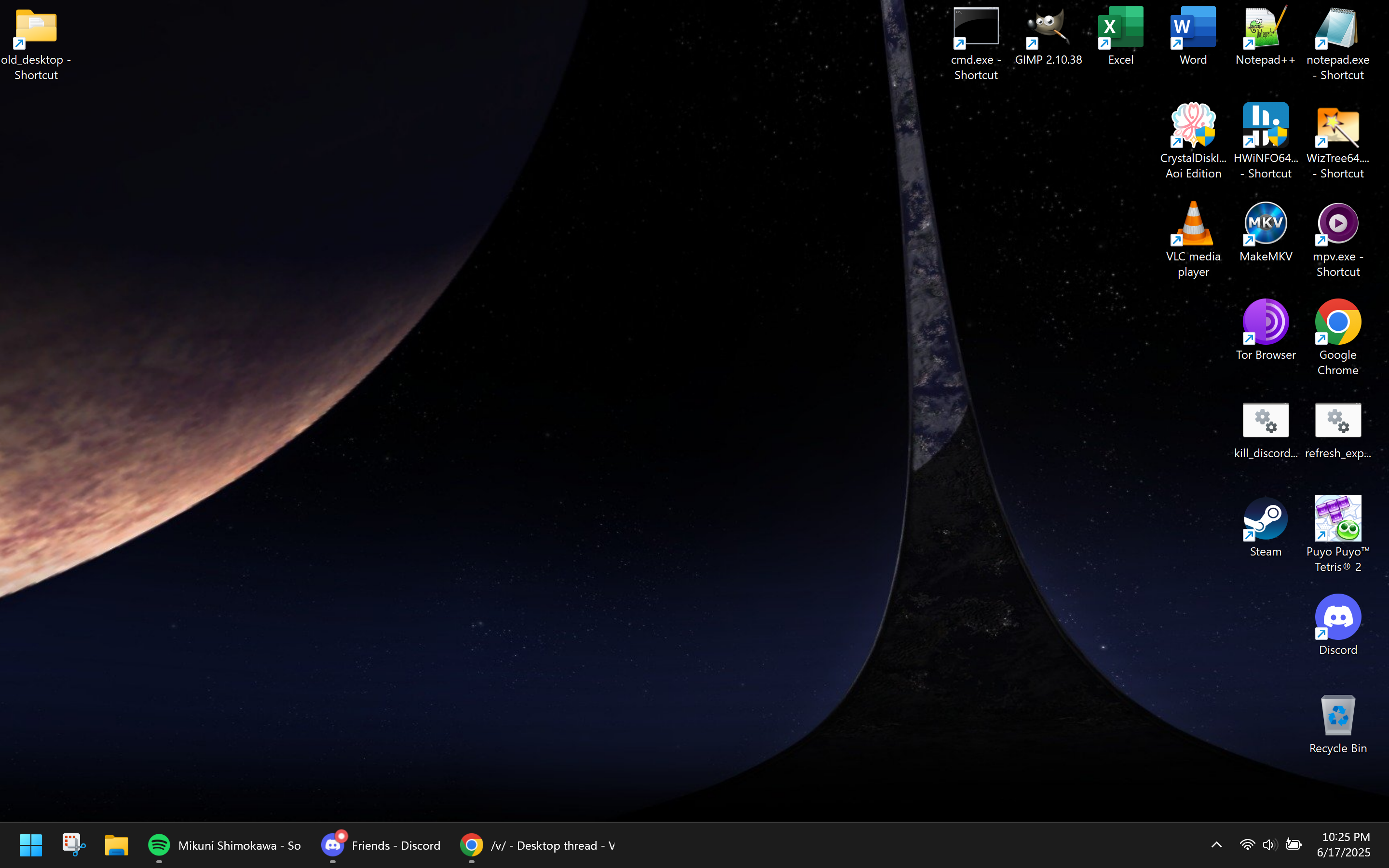Viewport: 1389px width, 868px height.
Task: Switch to Chrome /v/ Desktop thread window
Action: pyautogui.click(x=537, y=845)
